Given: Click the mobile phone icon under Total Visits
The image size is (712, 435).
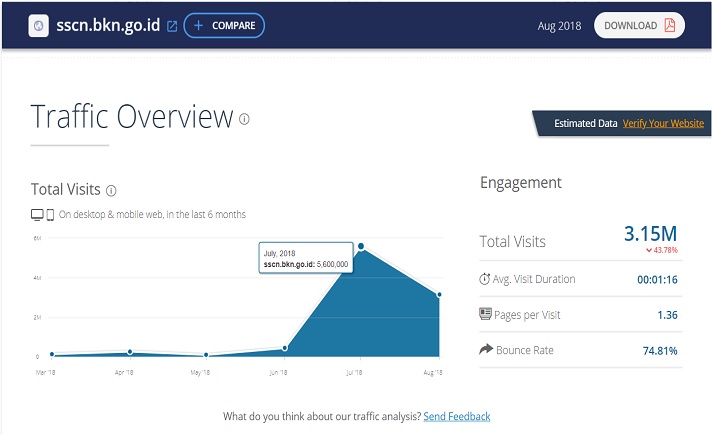Looking at the screenshot, I should tap(50, 215).
